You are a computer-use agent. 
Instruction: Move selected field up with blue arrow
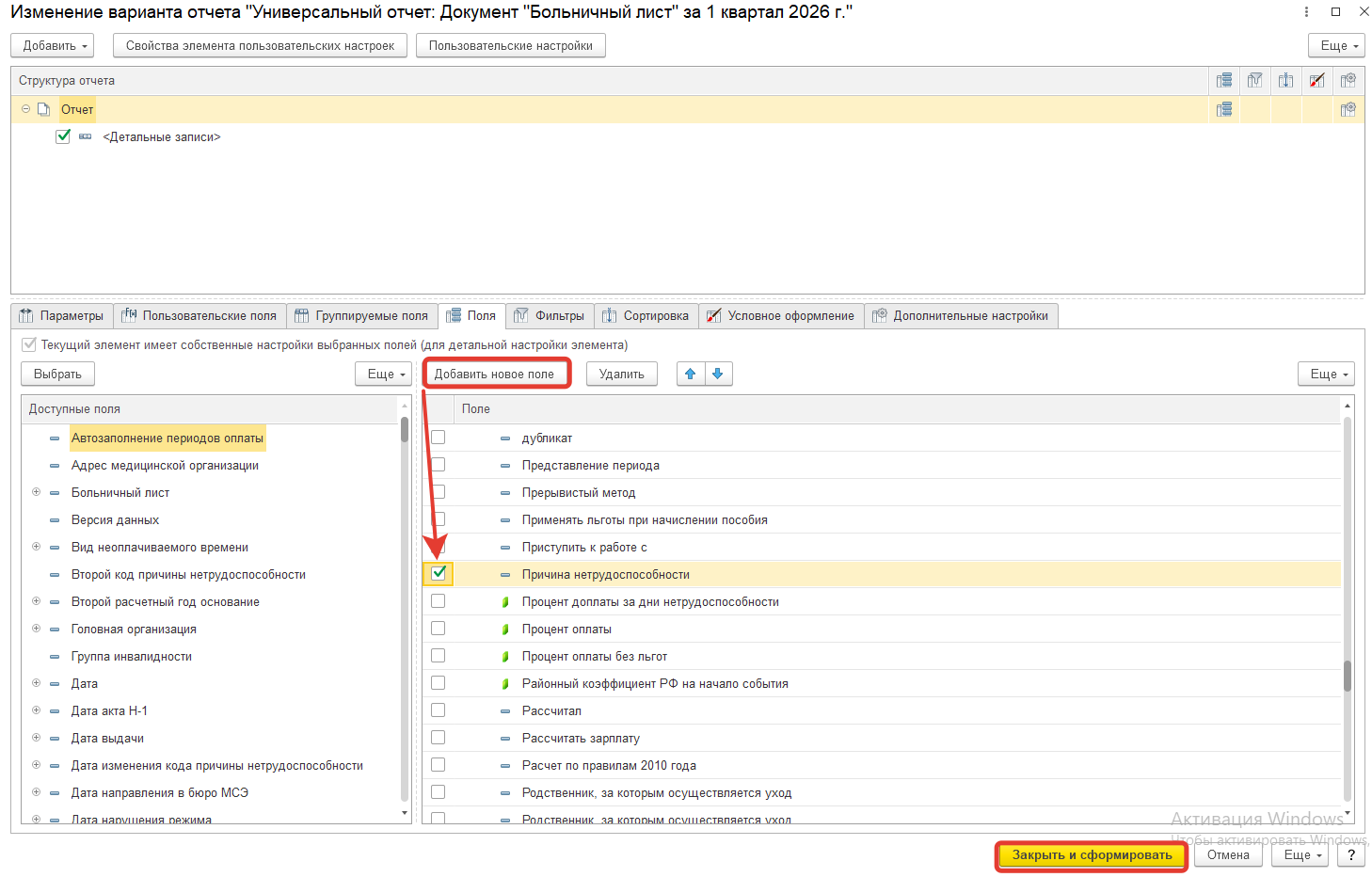[x=691, y=375]
